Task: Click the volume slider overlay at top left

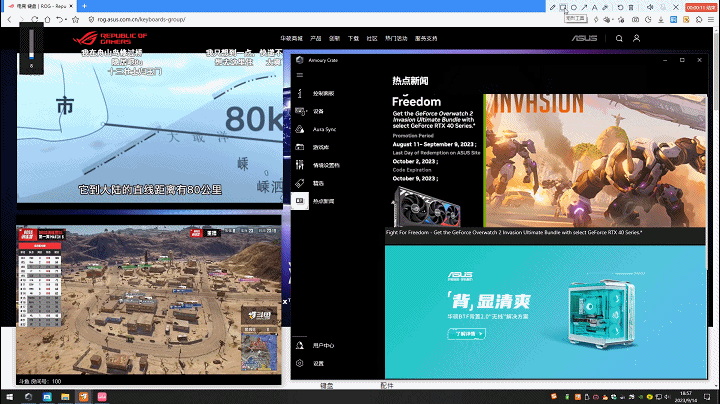Action: [x=31, y=47]
